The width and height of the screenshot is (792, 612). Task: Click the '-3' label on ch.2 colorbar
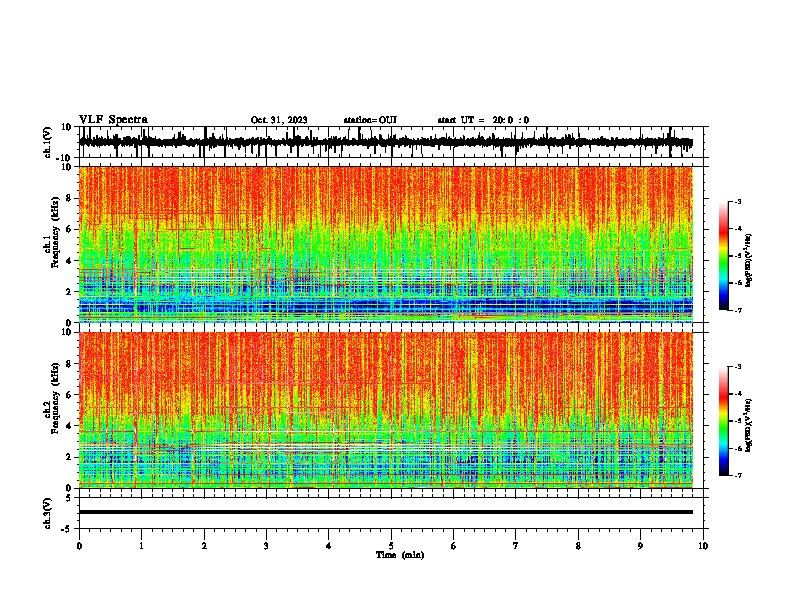pos(737,367)
